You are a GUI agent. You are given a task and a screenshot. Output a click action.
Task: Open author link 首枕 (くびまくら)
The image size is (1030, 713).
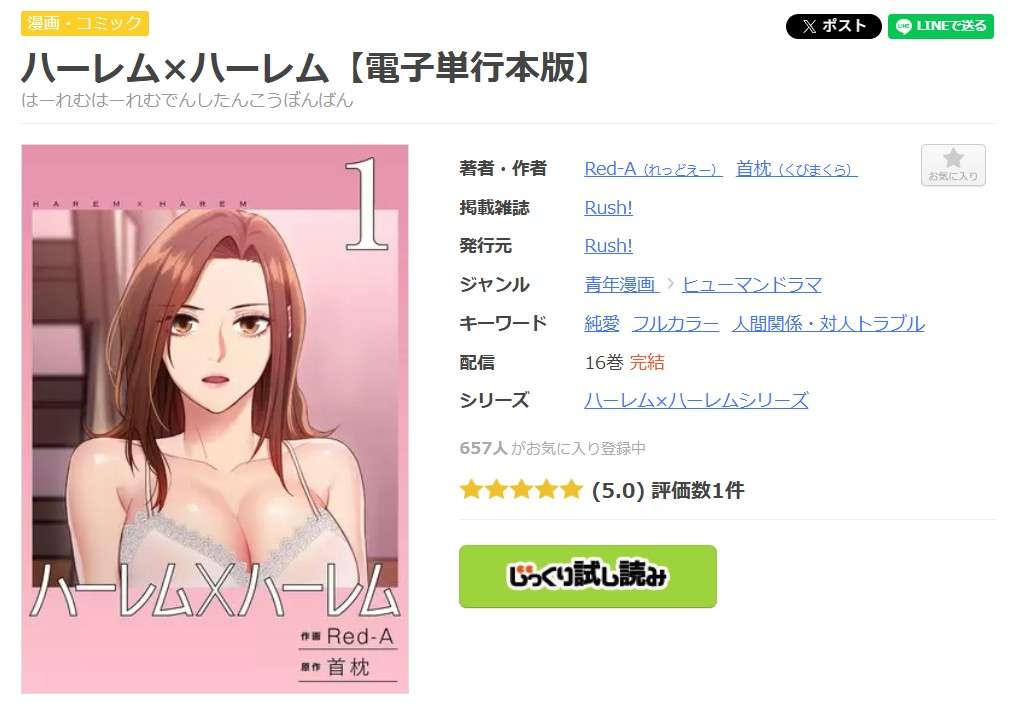[x=796, y=169]
